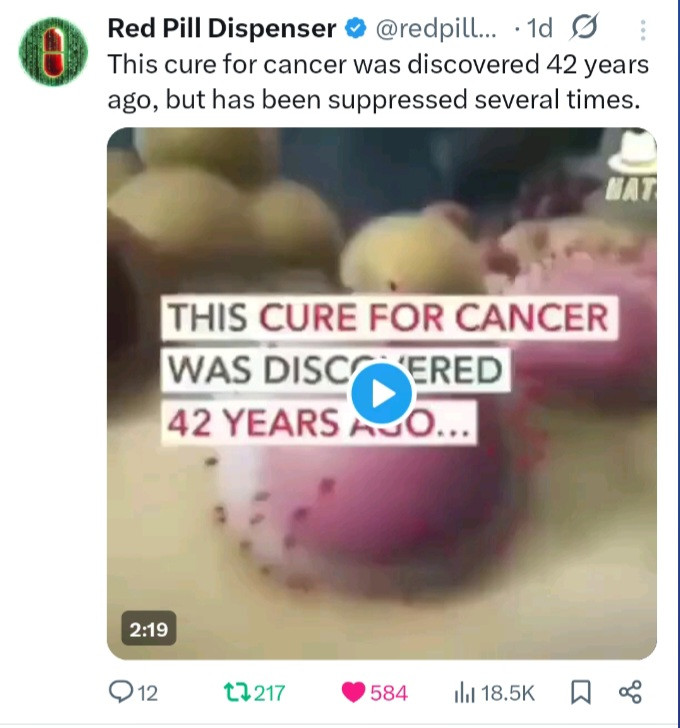
Task: Click the share icon
Action: (x=630, y=692)
